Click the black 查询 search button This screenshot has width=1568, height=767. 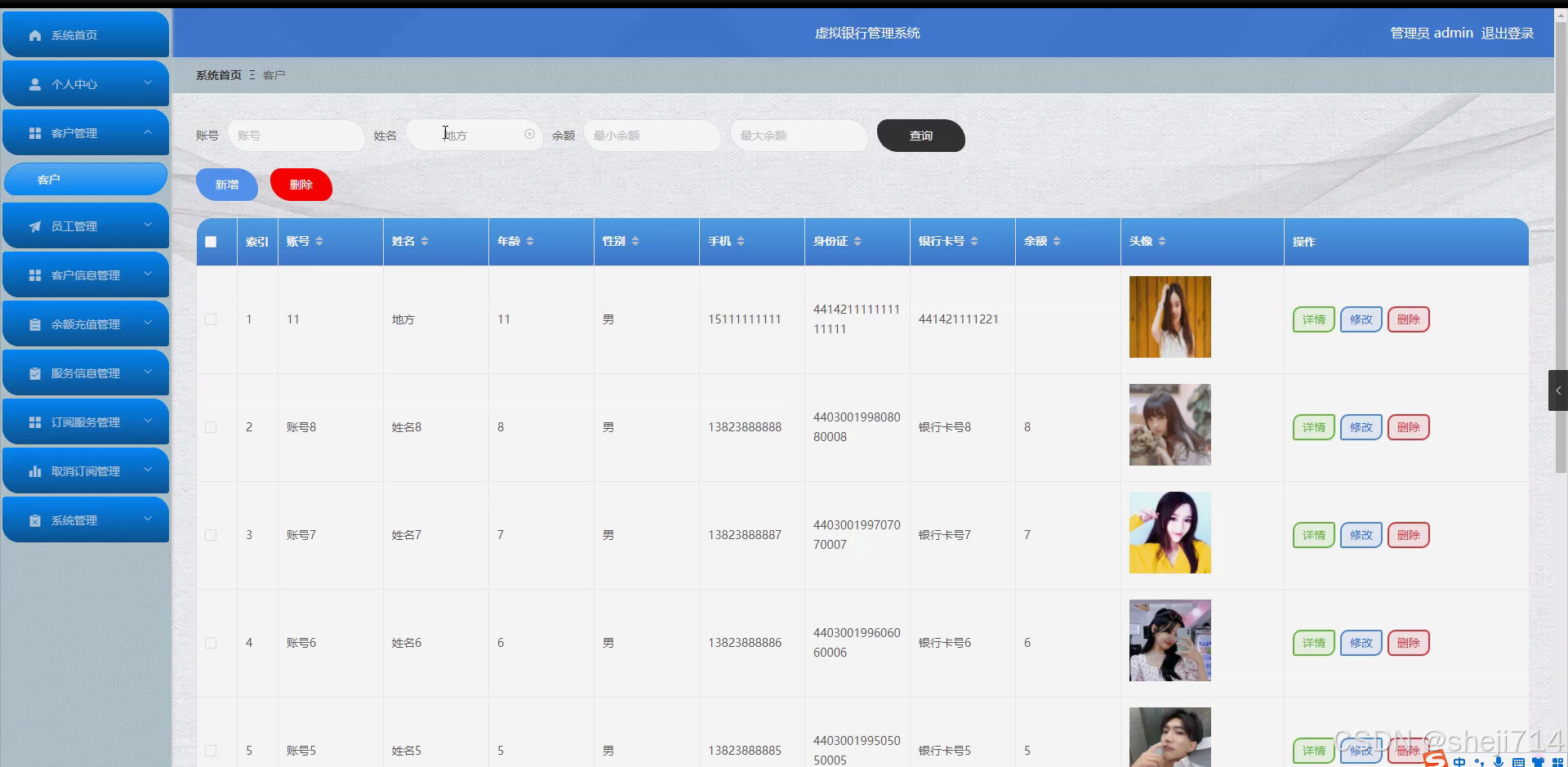coord(921,136)
